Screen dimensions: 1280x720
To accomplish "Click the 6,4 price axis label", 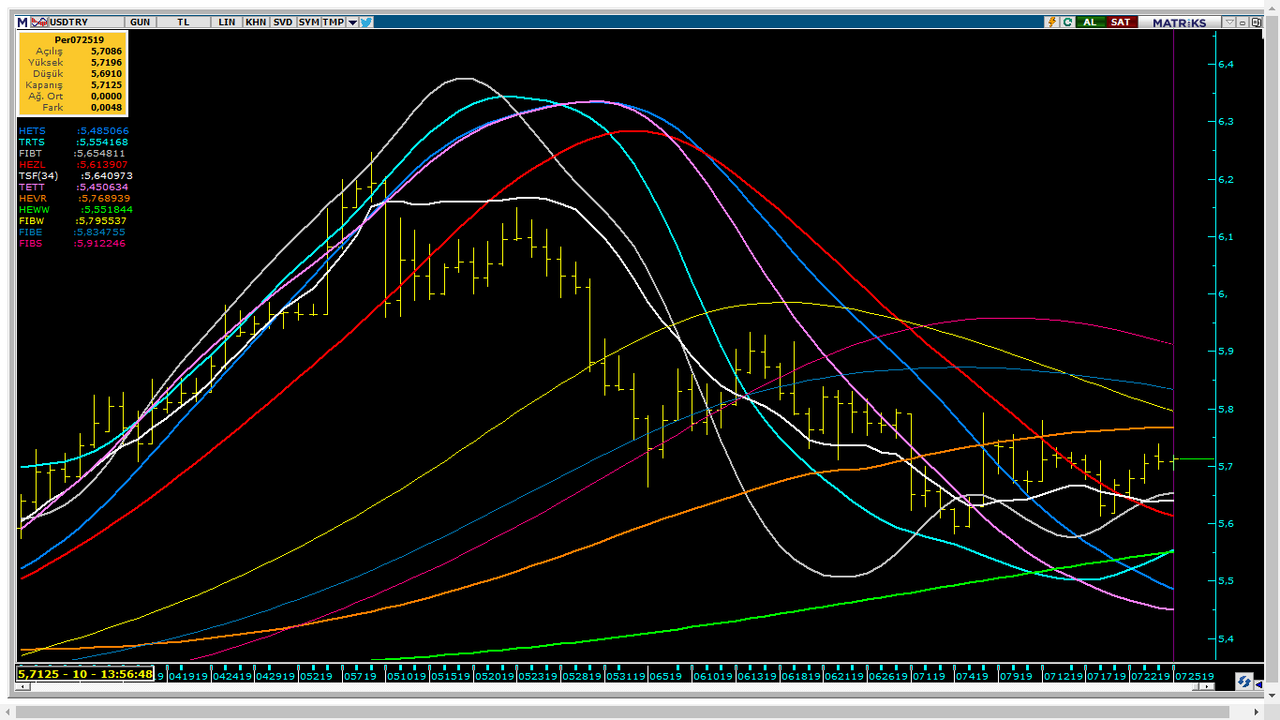I will pyautogui.click(x=1226, y=64).
